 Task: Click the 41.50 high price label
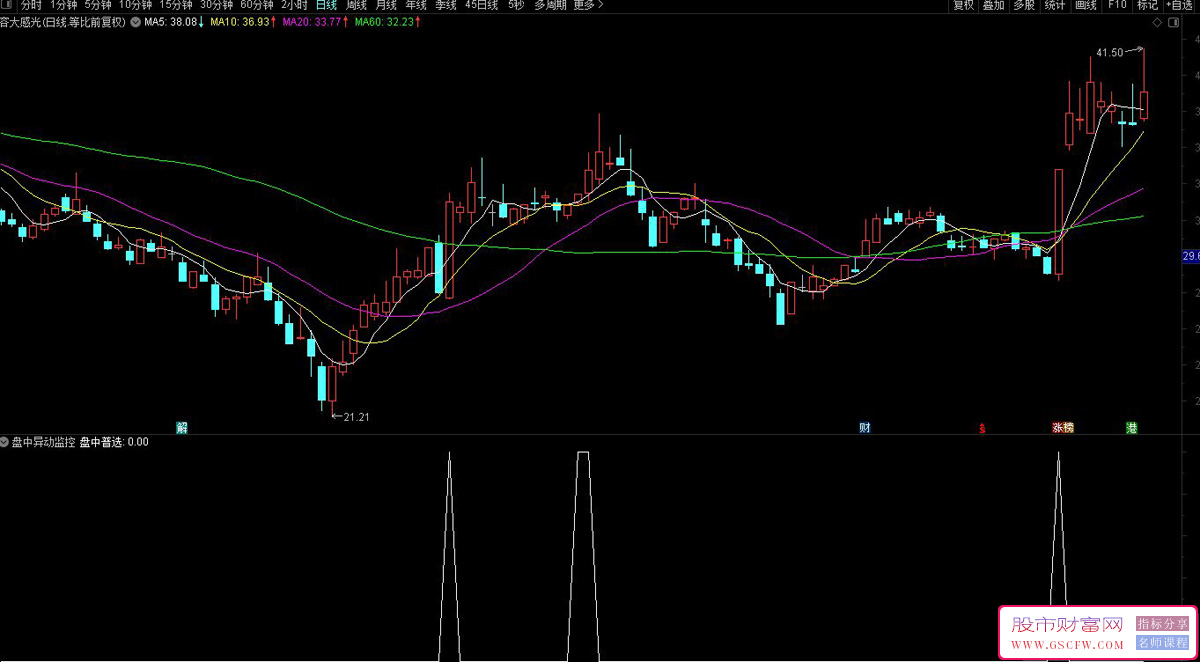tap(1109, 52)
